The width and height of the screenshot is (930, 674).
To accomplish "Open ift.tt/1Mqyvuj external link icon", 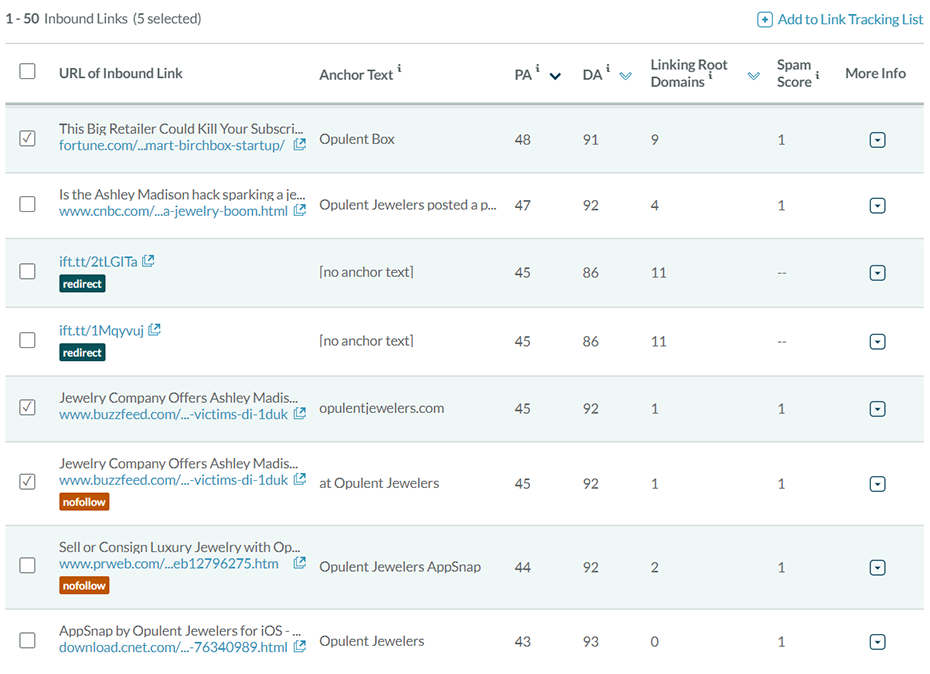I will [x=154, y=329].
